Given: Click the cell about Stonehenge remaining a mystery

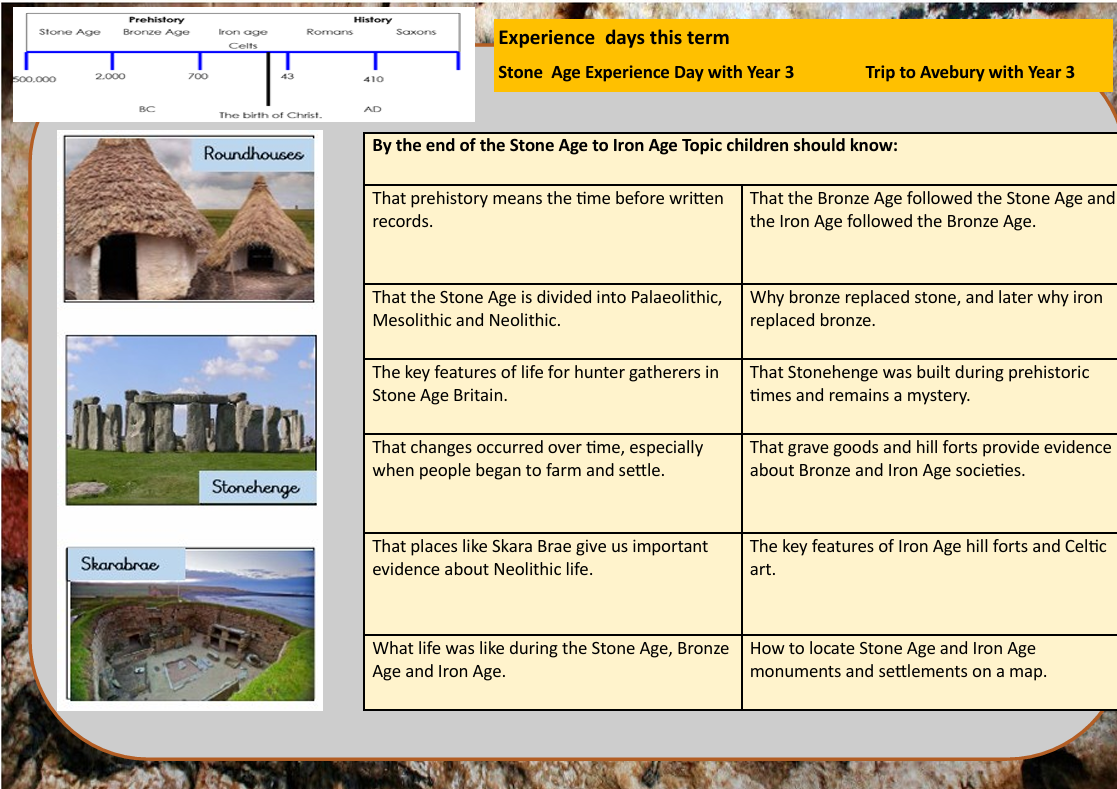Looking at the screenshot, I should (x=928, y=395).
